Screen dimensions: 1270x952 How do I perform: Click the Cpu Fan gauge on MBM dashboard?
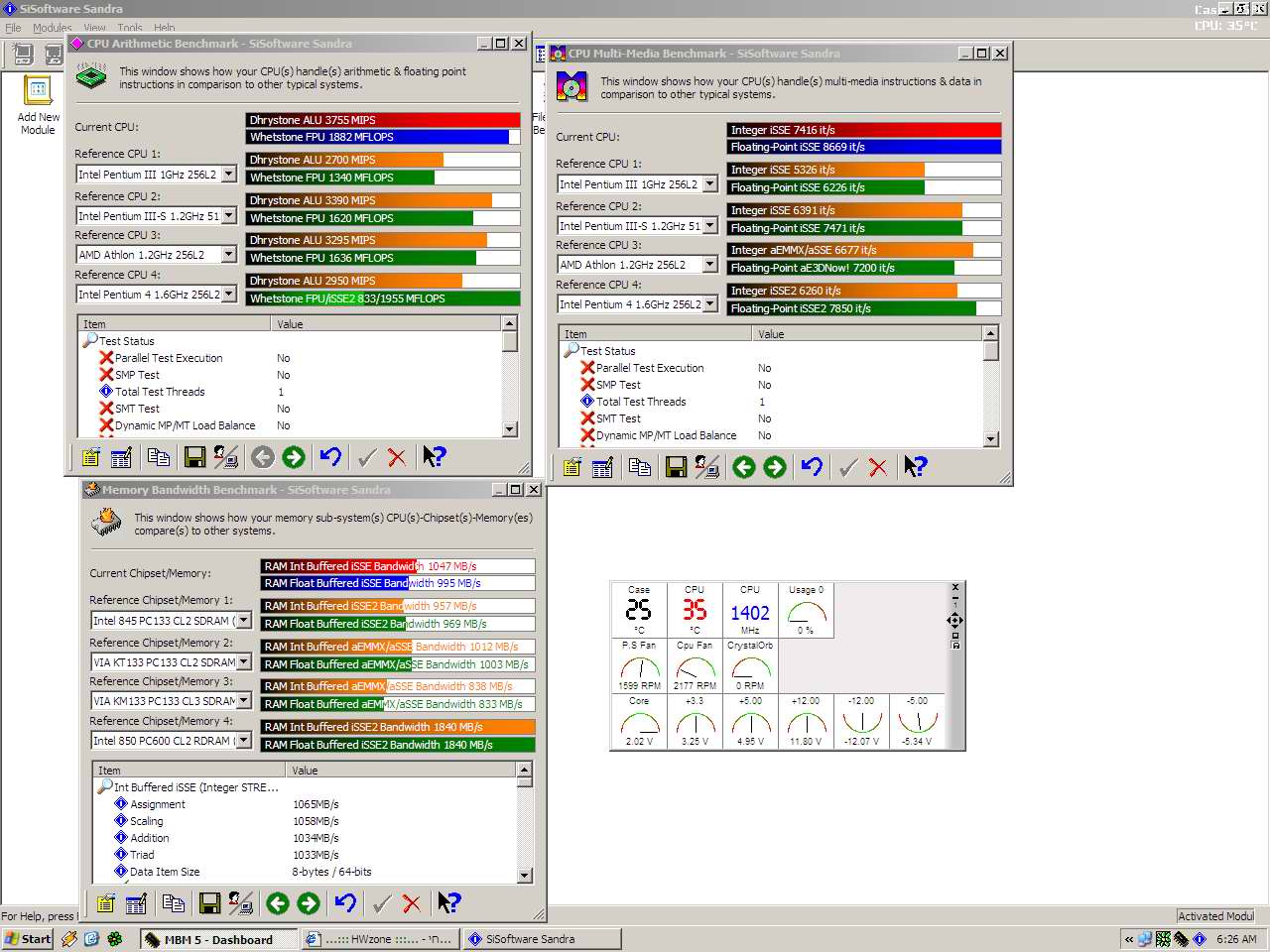click(695, 665)
